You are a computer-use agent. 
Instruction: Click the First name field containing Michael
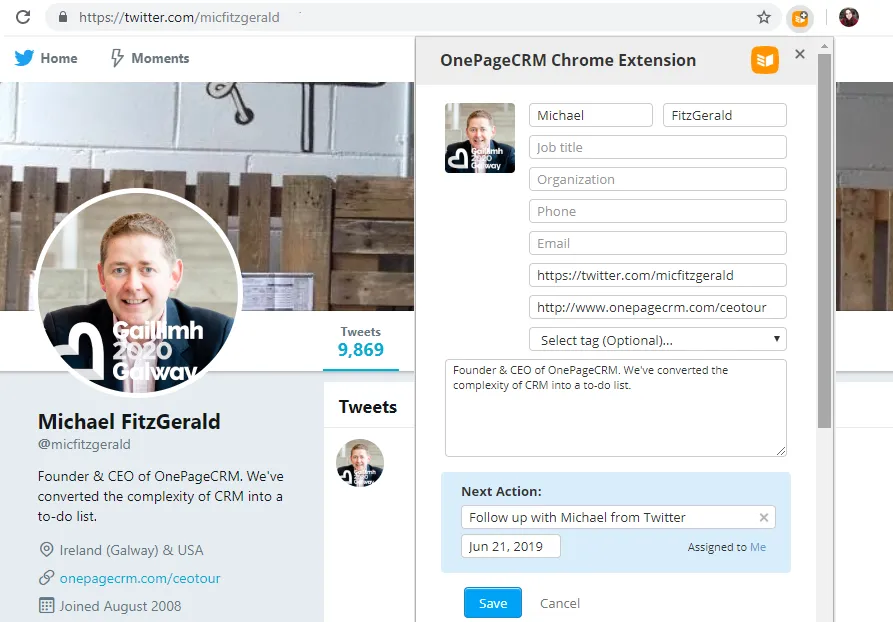tap(591, 115)
